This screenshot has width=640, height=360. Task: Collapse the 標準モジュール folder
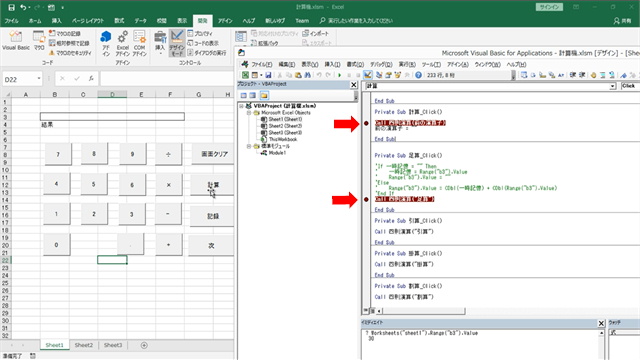point(249,146)
